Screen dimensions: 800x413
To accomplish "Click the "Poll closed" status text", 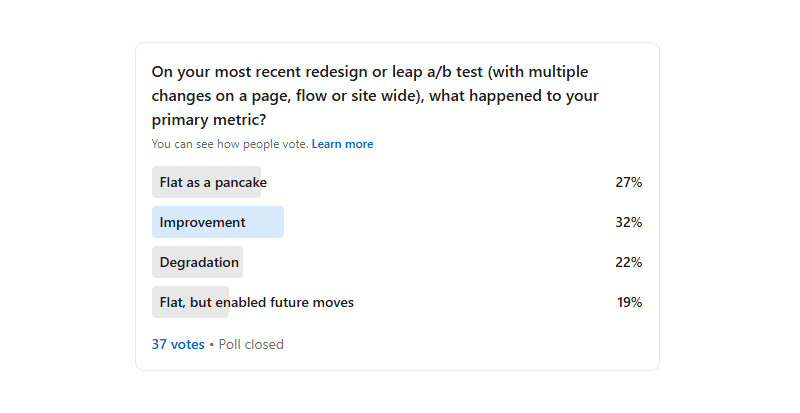I will pyautogui.click(x=251, y=344).
